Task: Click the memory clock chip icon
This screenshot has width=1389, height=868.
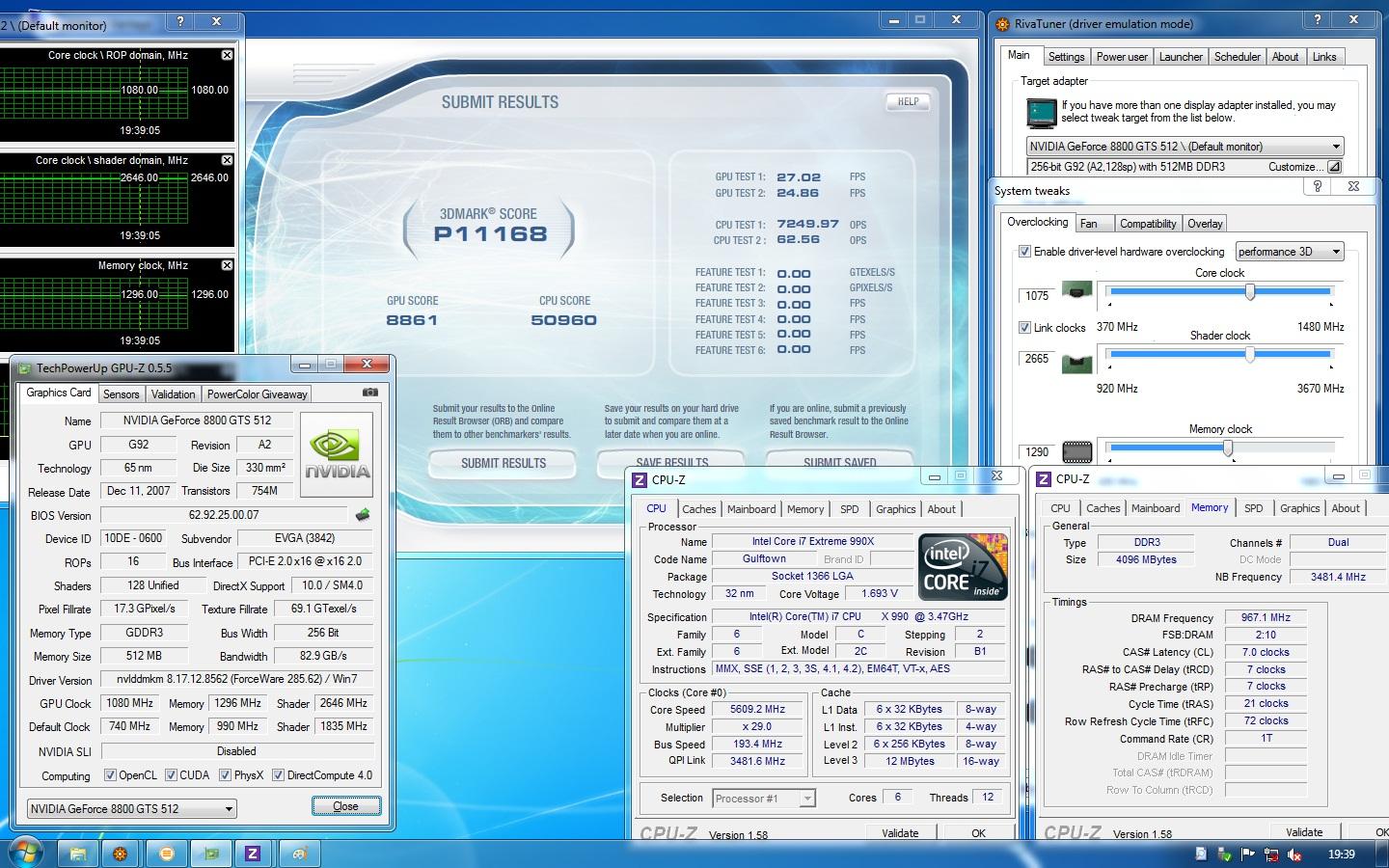Action: 1076,451
